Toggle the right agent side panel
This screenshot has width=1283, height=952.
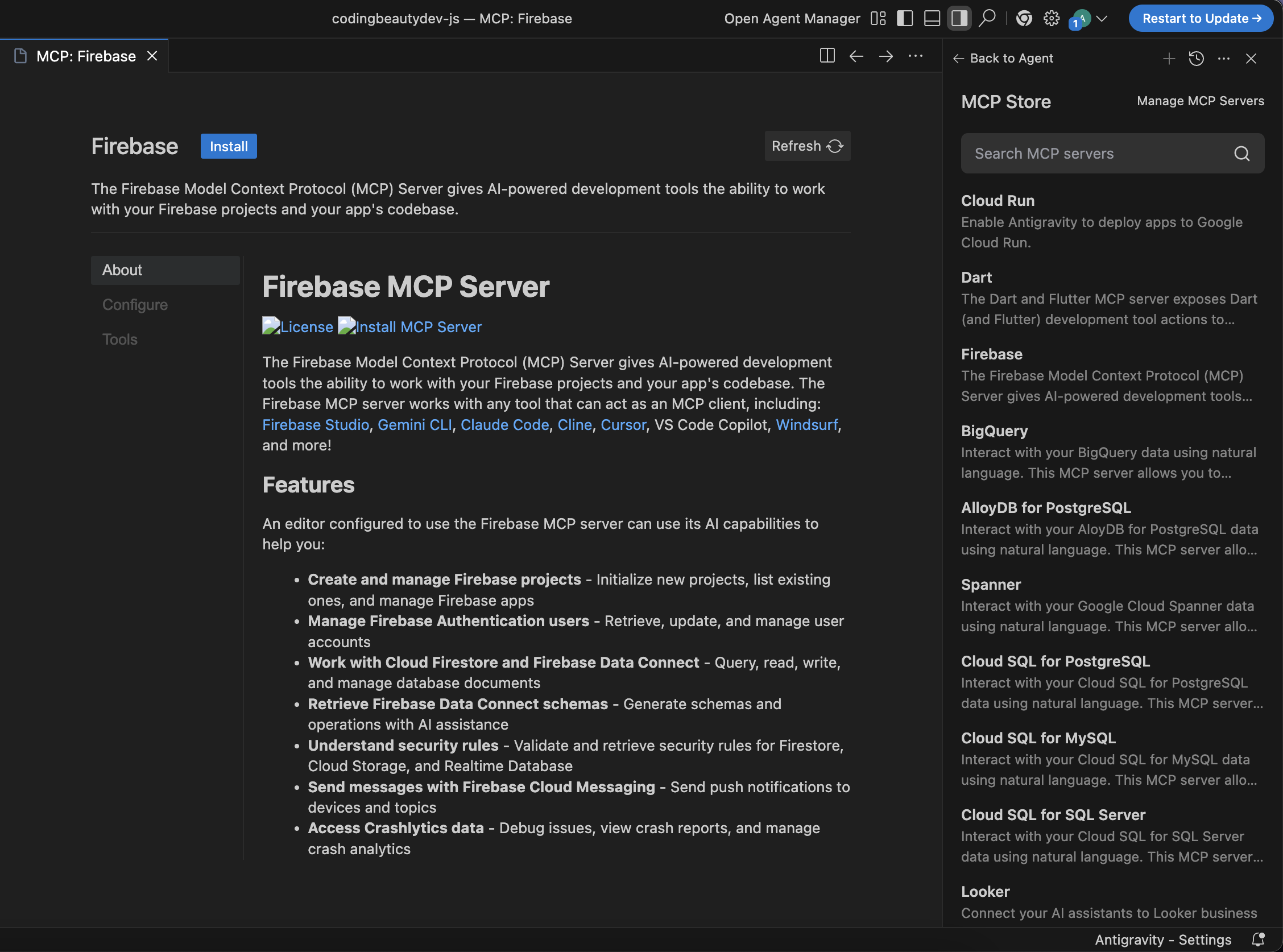pos(959,18)
